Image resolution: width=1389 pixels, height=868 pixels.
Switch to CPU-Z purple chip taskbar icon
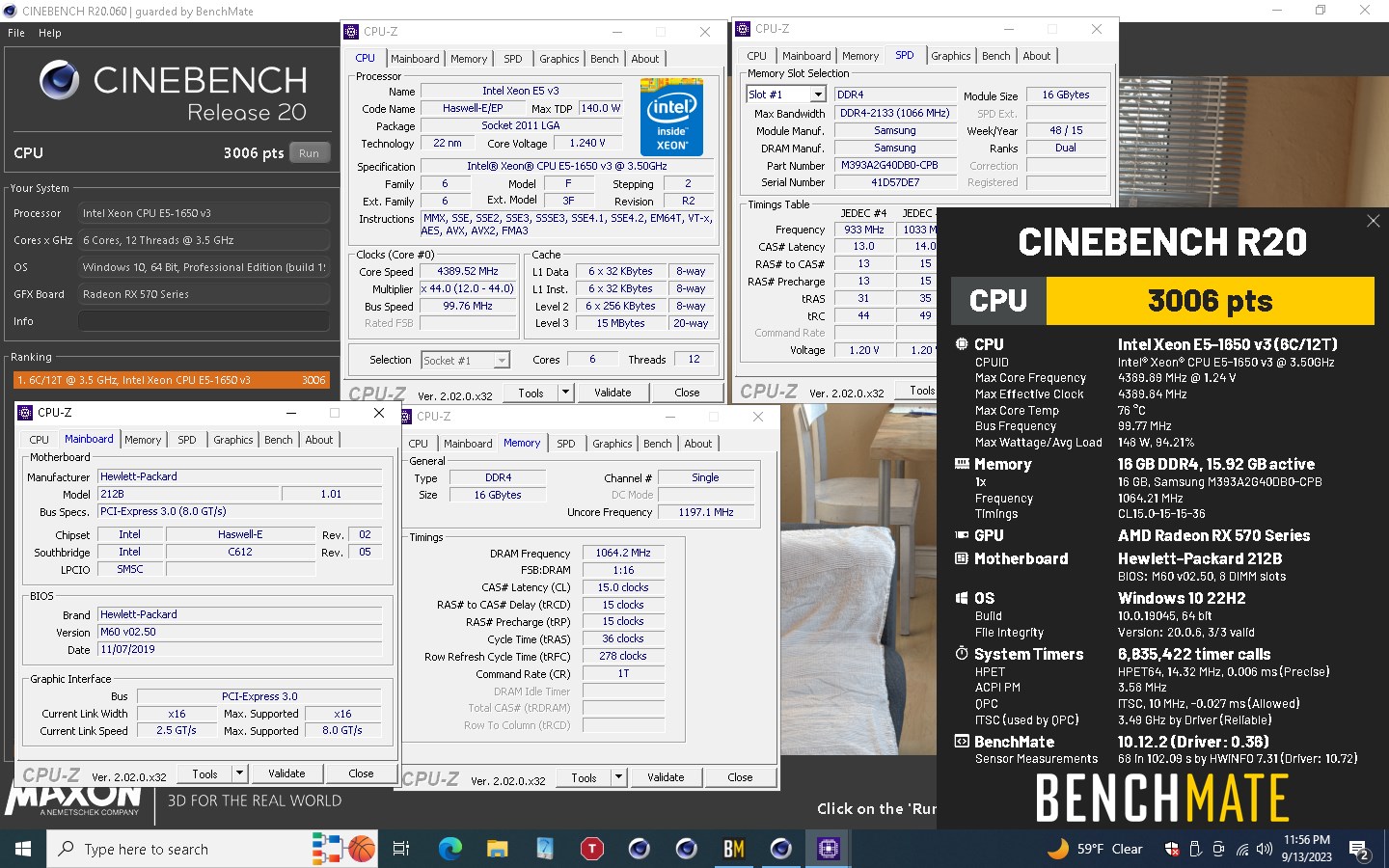coord(829,849)
